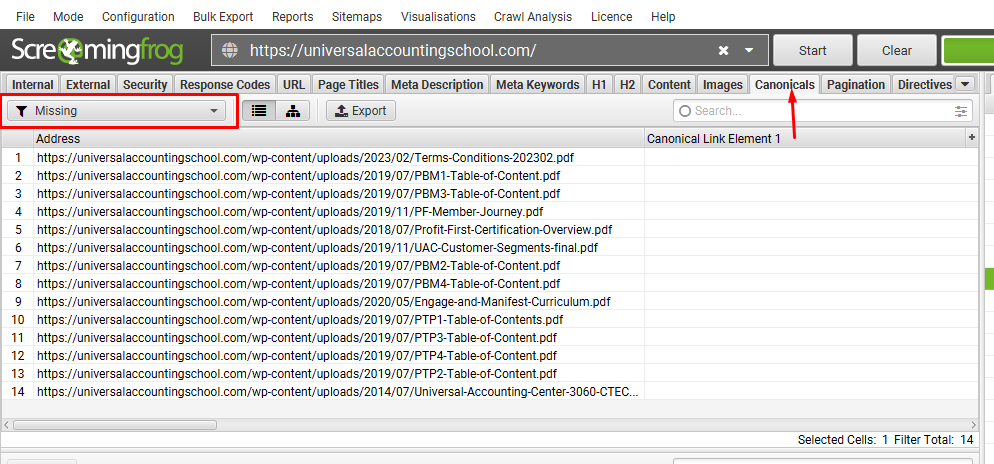Image resolution: width=994 pixels, height=464 pixels.
Task: Click the Screaming Frog logo
Action: pyautogui.click(x=97, y=51)
